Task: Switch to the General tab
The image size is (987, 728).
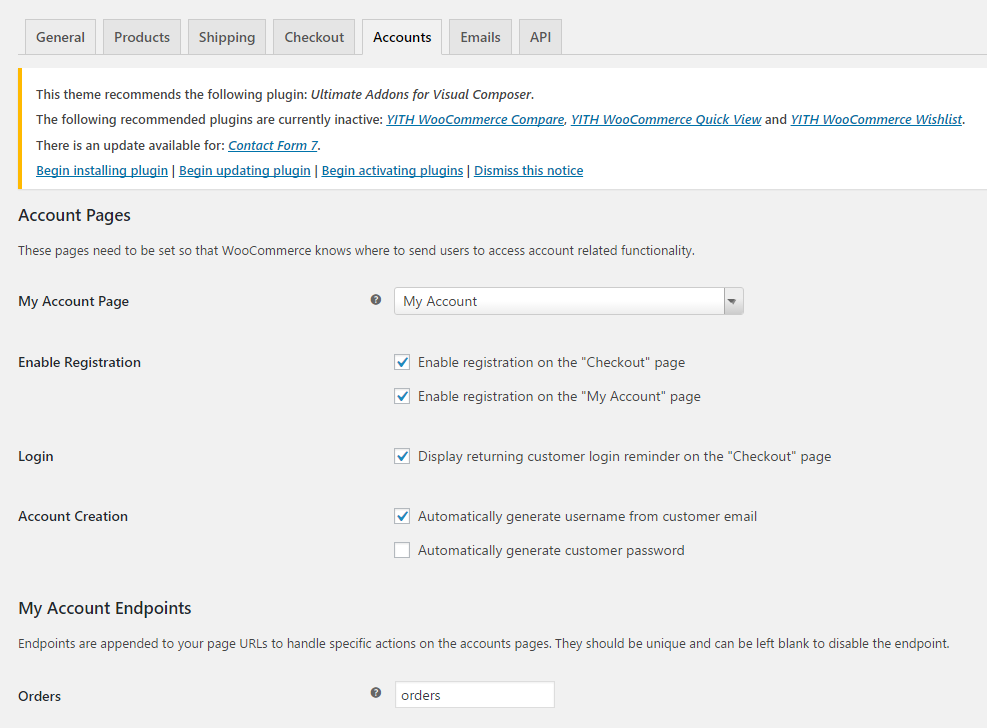Action: point(60,37)
